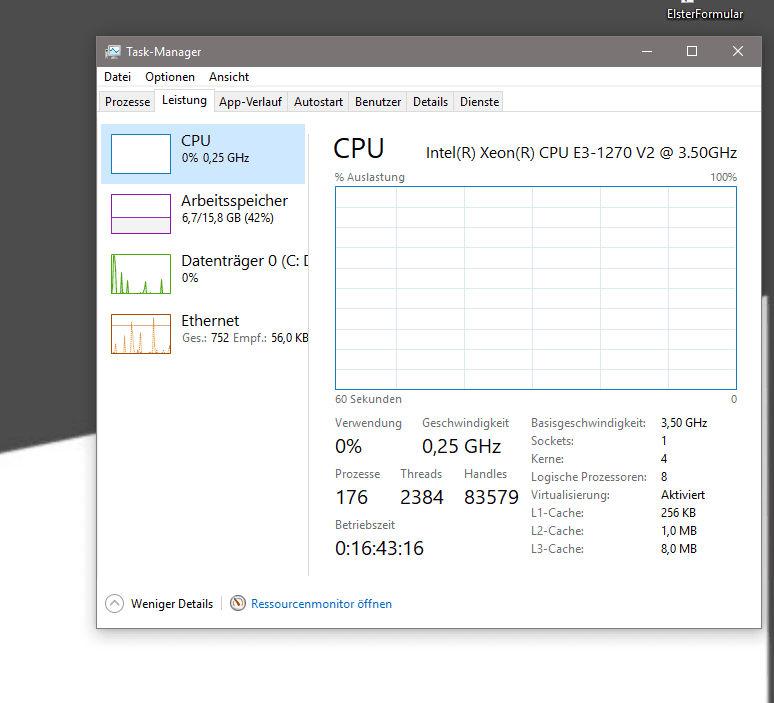
Task: Click the 0% Verwendung value
Action: tap(348, 446)
